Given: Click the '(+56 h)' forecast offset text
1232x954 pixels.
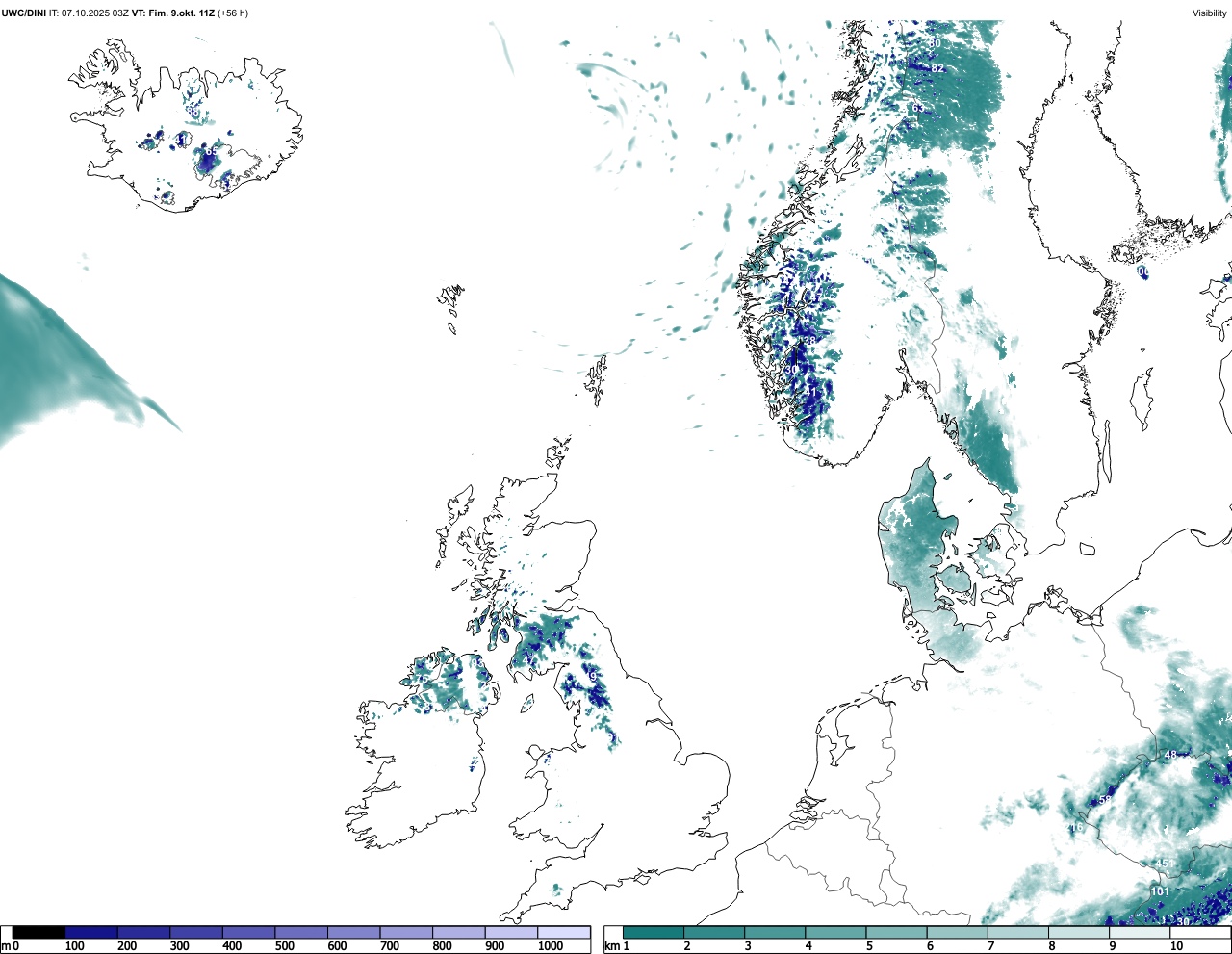Looking at the screenshot, I should click(x=233, y=13).
